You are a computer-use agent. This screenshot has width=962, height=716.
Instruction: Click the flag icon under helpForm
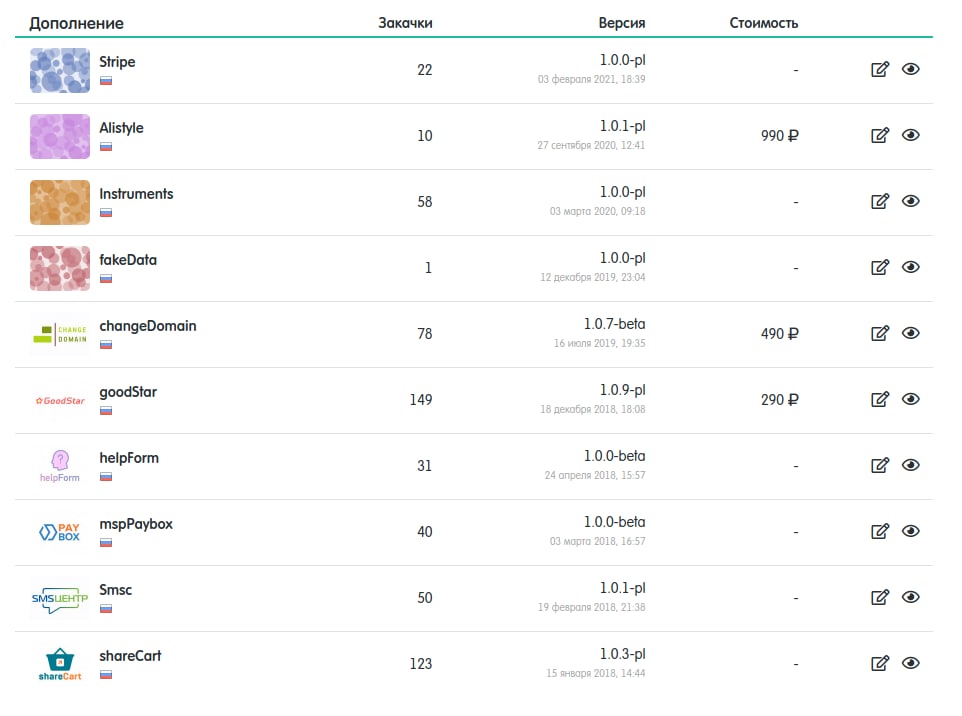[106, 477]
